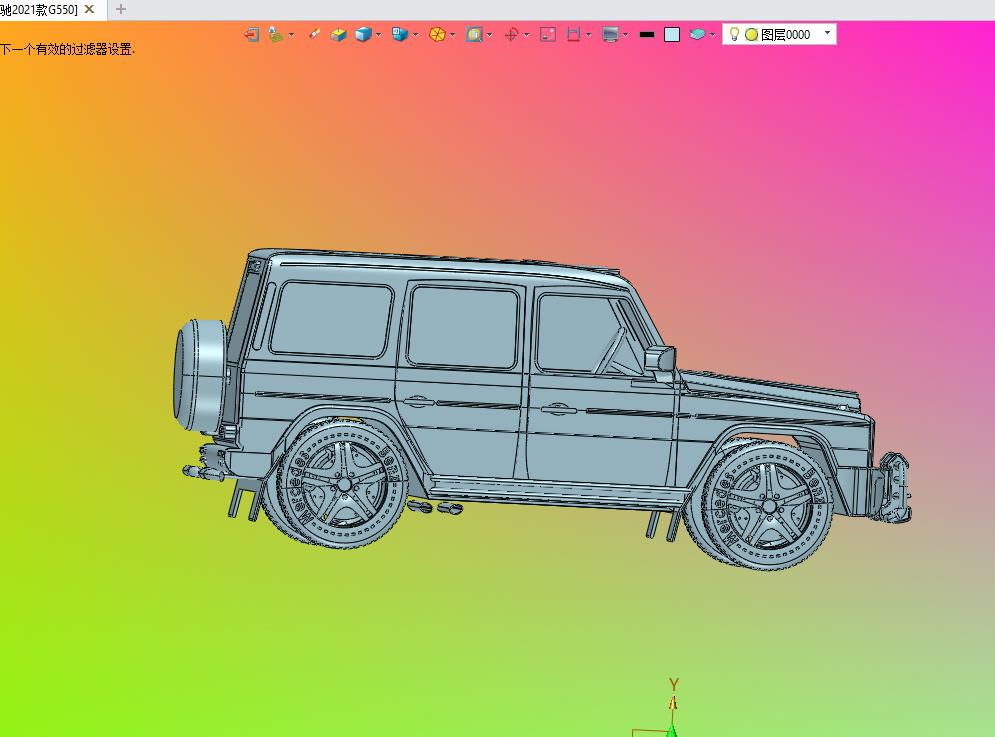
Task: Click the light blue fill color swatch
Action: point(672,34)
